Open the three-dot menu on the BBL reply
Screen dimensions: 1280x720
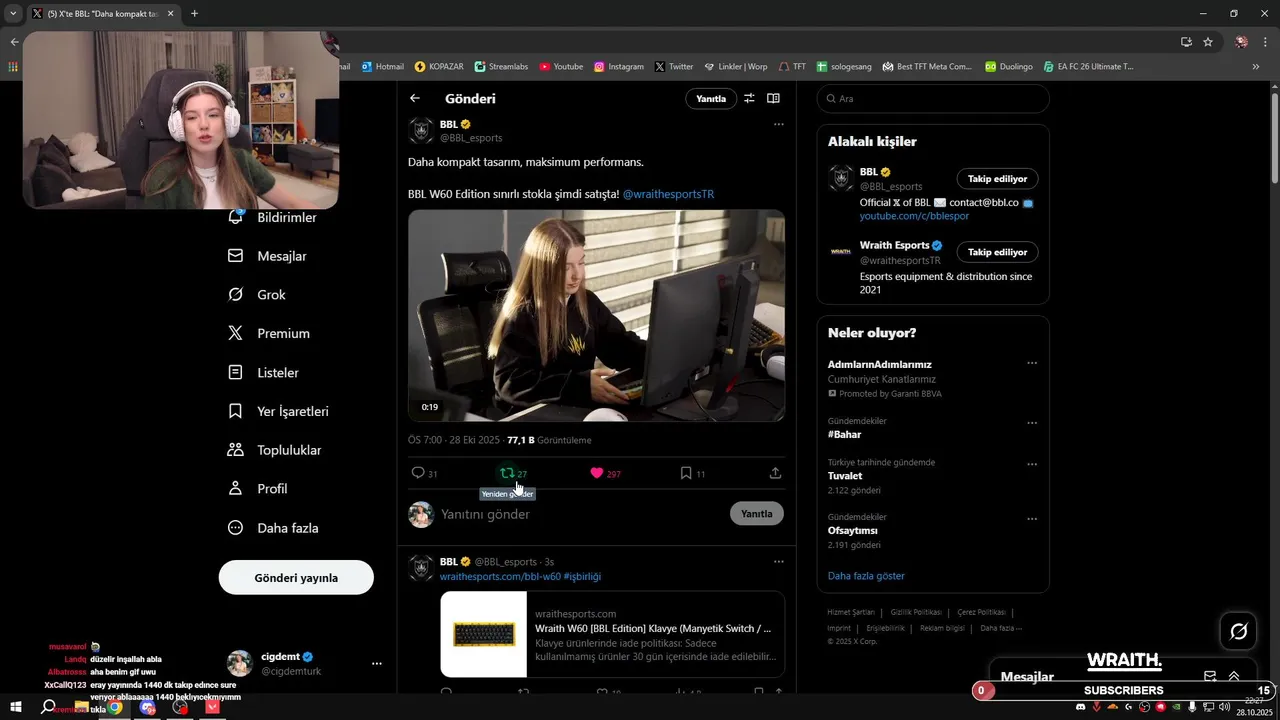[778, 562]
